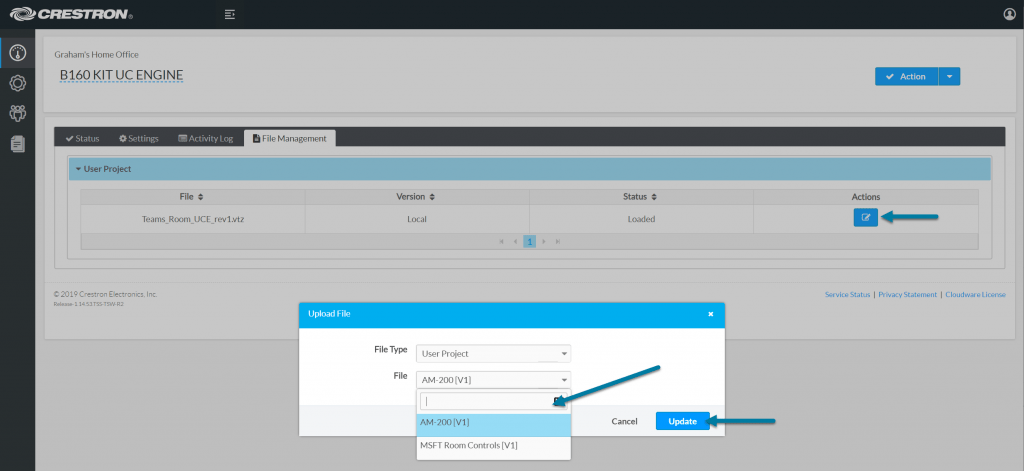Open the File dropdown showing AM-200 [V1]
This screenshot has width=1024, height=471.
[x=493, y=380]
